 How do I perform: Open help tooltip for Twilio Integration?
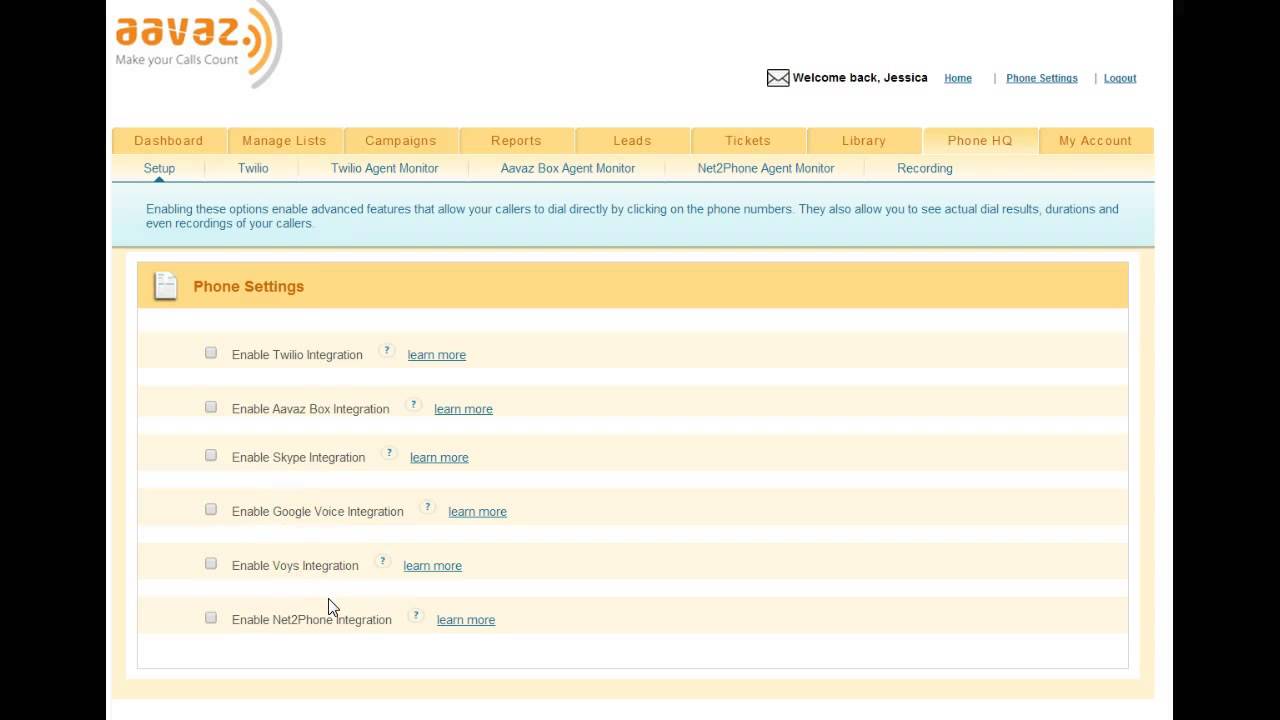pos(387,351)
